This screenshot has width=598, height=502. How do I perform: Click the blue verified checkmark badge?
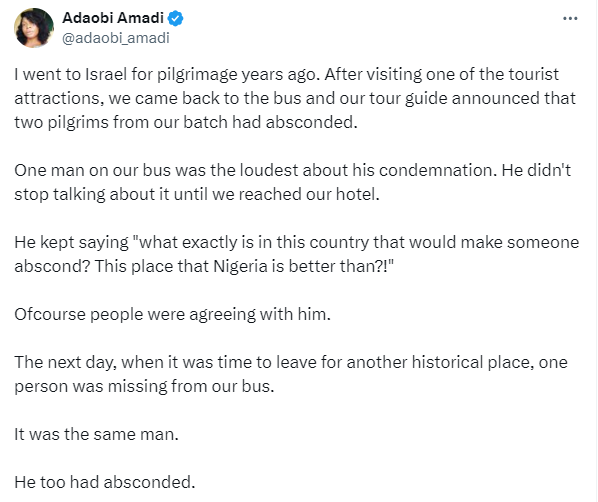[175, 18]
